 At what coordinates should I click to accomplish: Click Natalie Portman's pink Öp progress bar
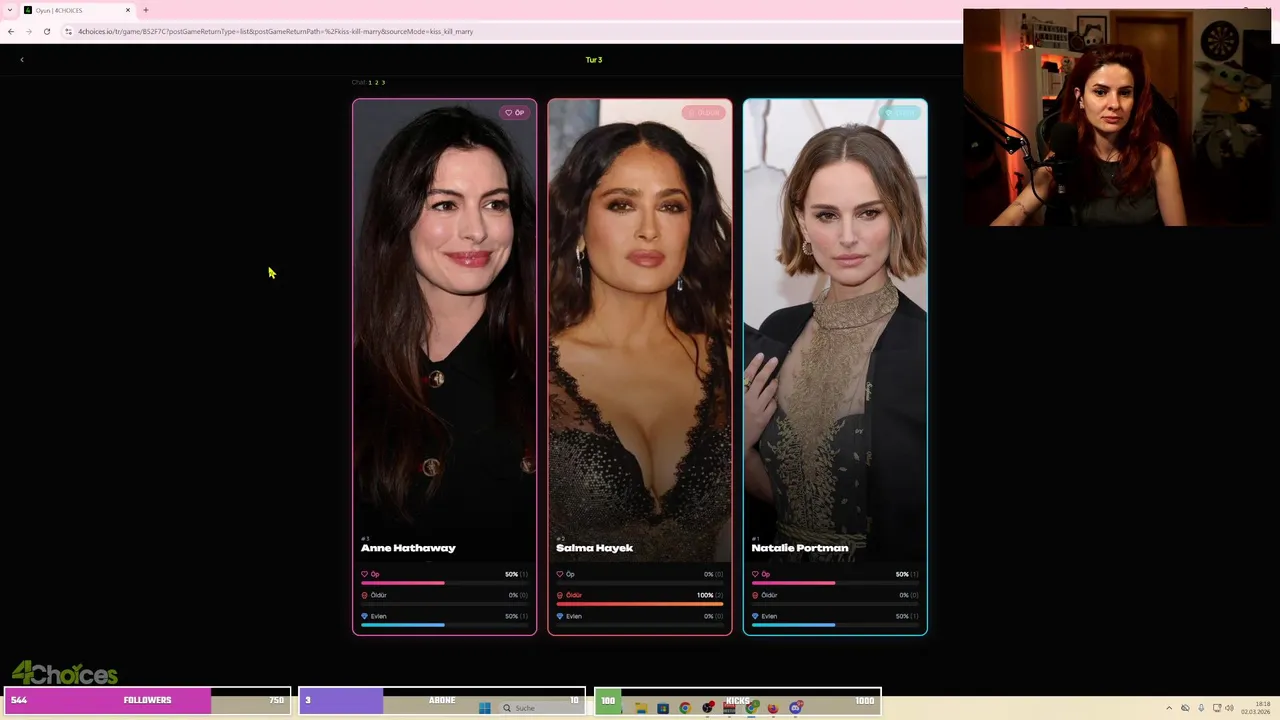793,583
